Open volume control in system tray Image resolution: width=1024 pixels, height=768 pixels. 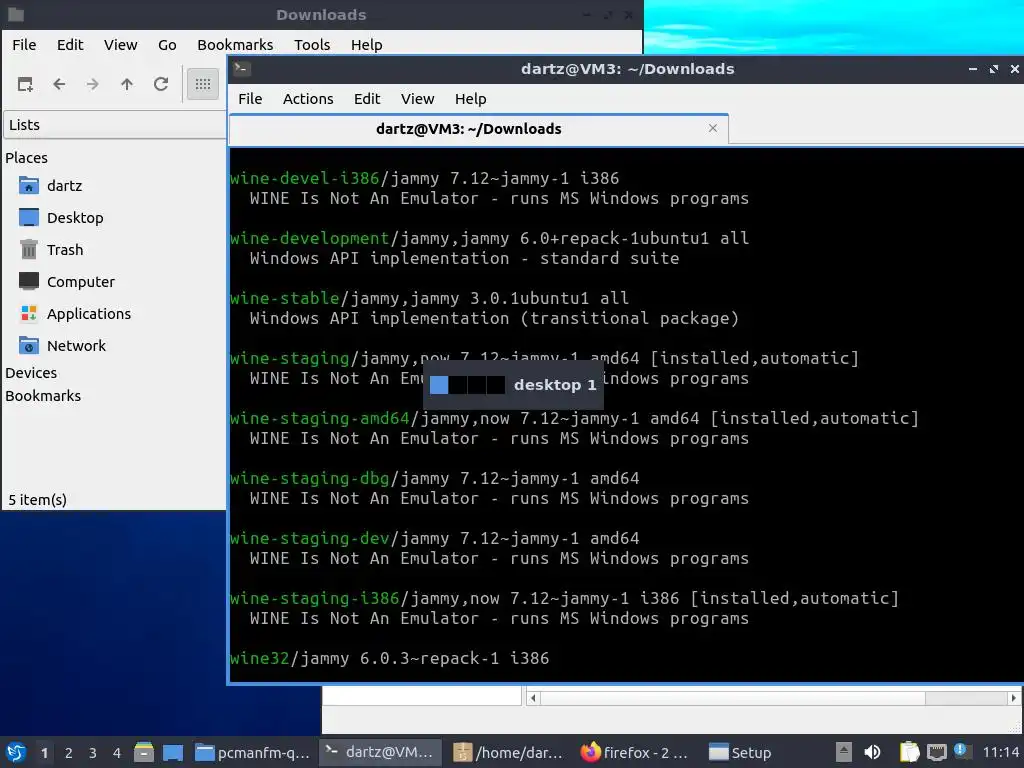[872, 752]
